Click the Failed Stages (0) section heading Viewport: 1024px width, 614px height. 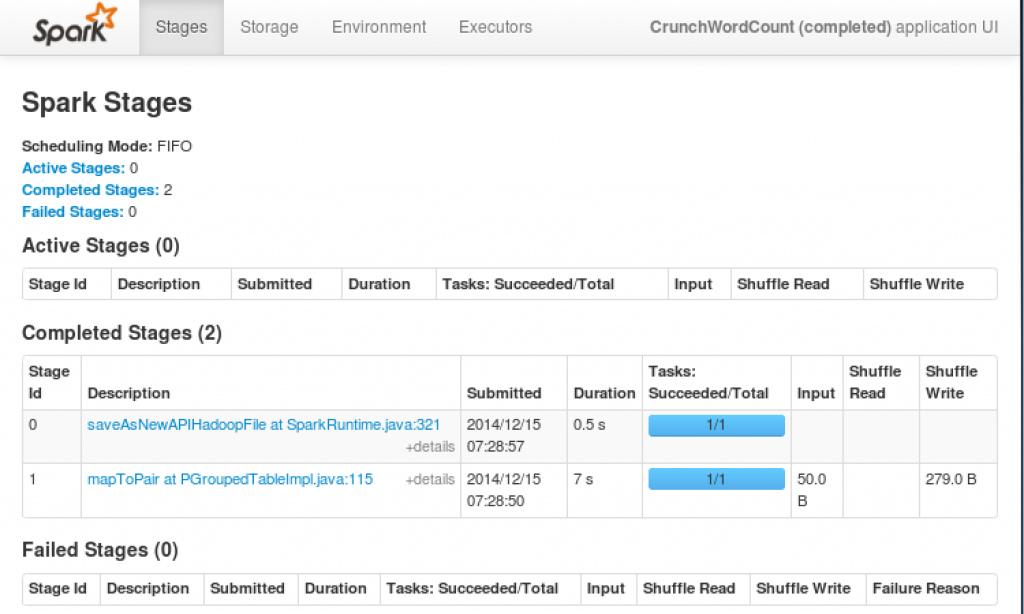click(100, 550)
